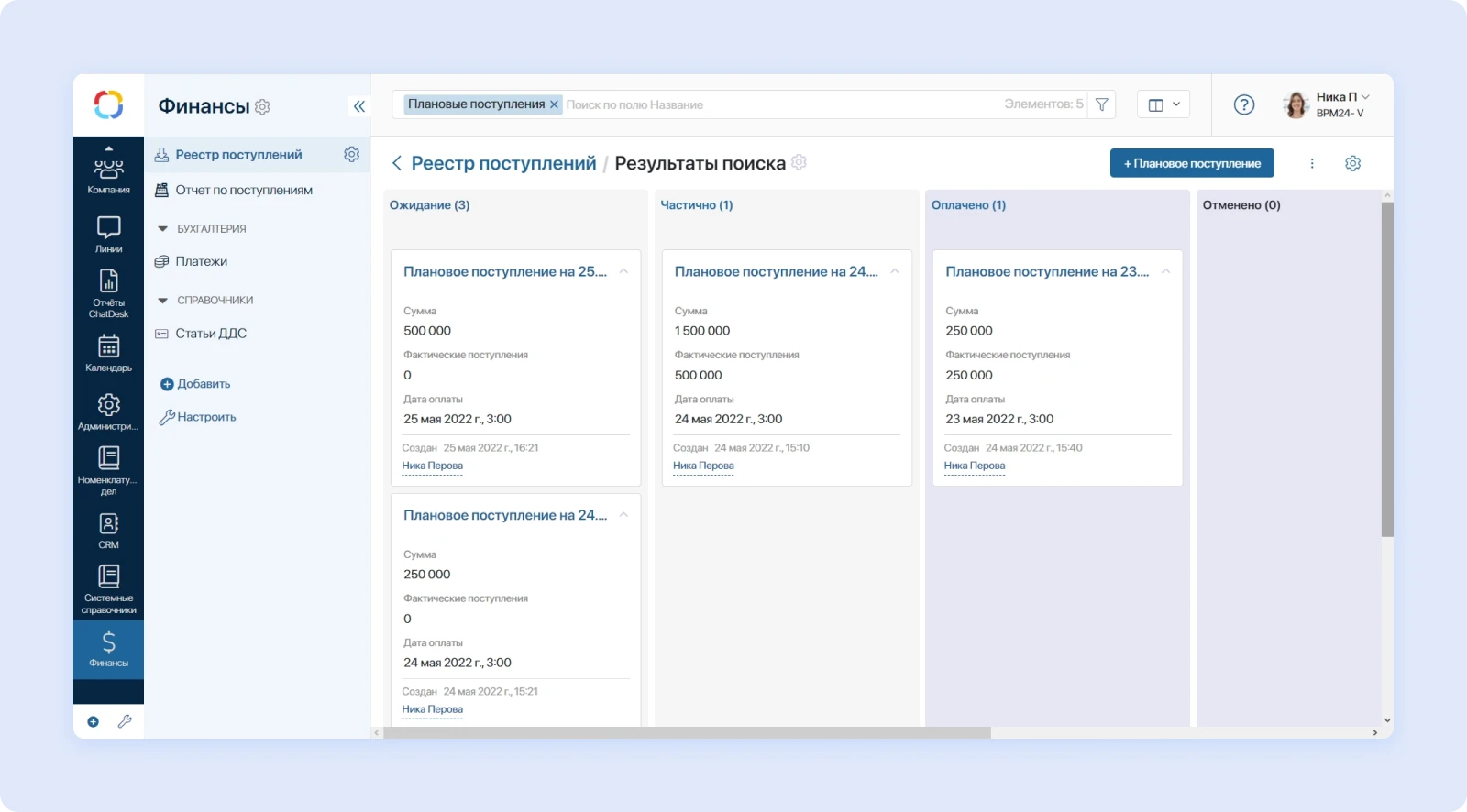Click the horizontal scrollbar at the bottom
This screenshot has width=1467, height=812.
pos(688,732)
